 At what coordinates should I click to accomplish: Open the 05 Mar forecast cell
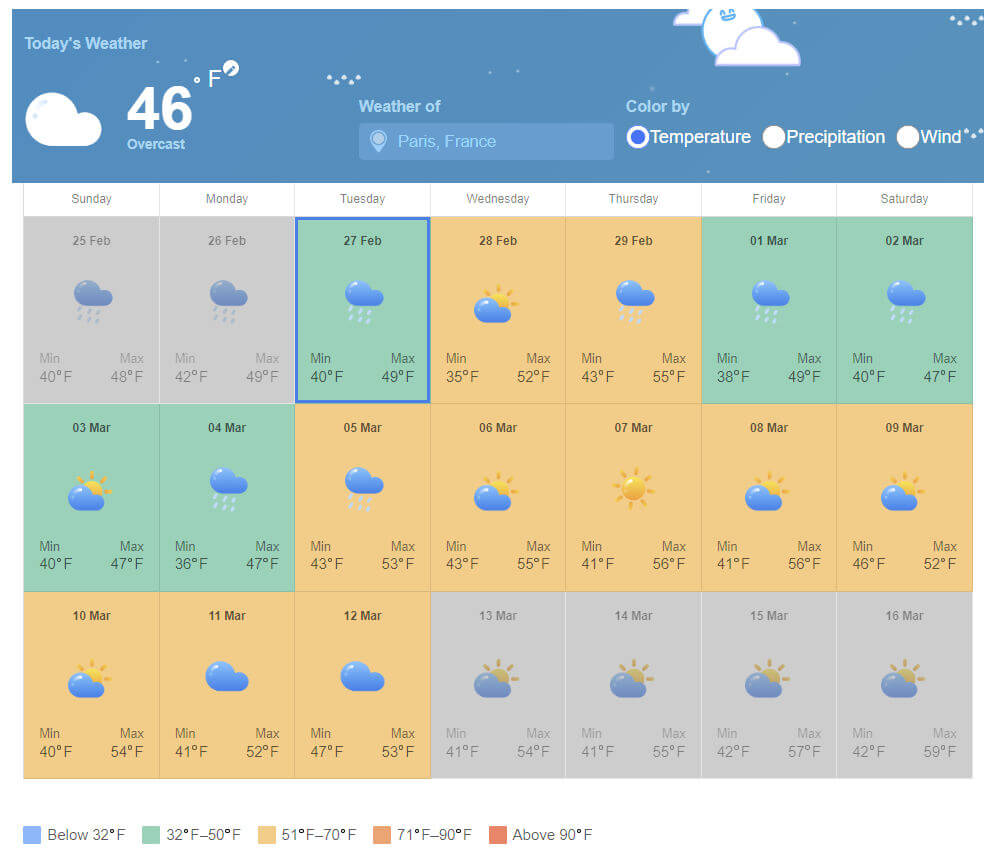[x=362, y=497]
